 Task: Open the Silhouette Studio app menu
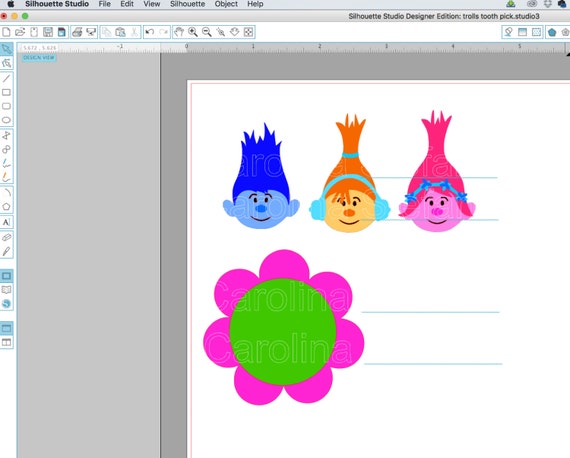click(x=57, y=4)
